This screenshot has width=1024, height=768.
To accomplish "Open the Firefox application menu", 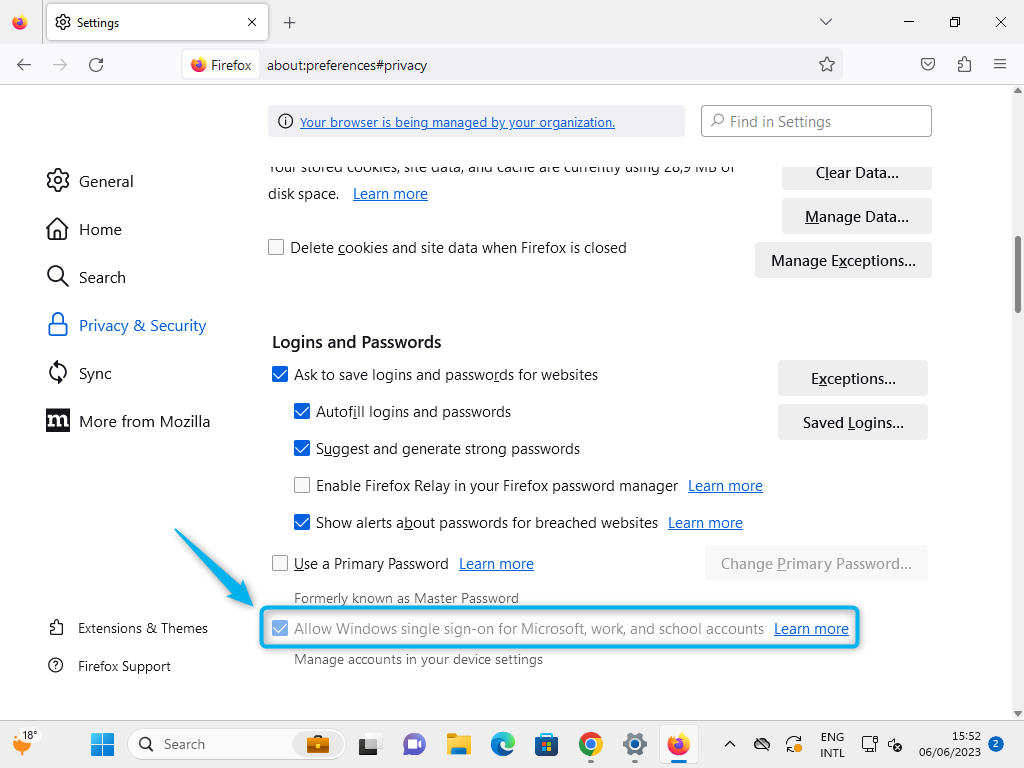I will tap(999, 63).
